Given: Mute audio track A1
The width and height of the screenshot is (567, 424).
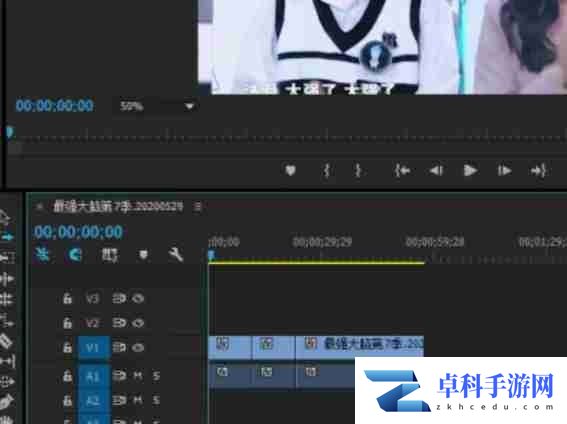Looking at the screenshot, I should pos(138,376).
